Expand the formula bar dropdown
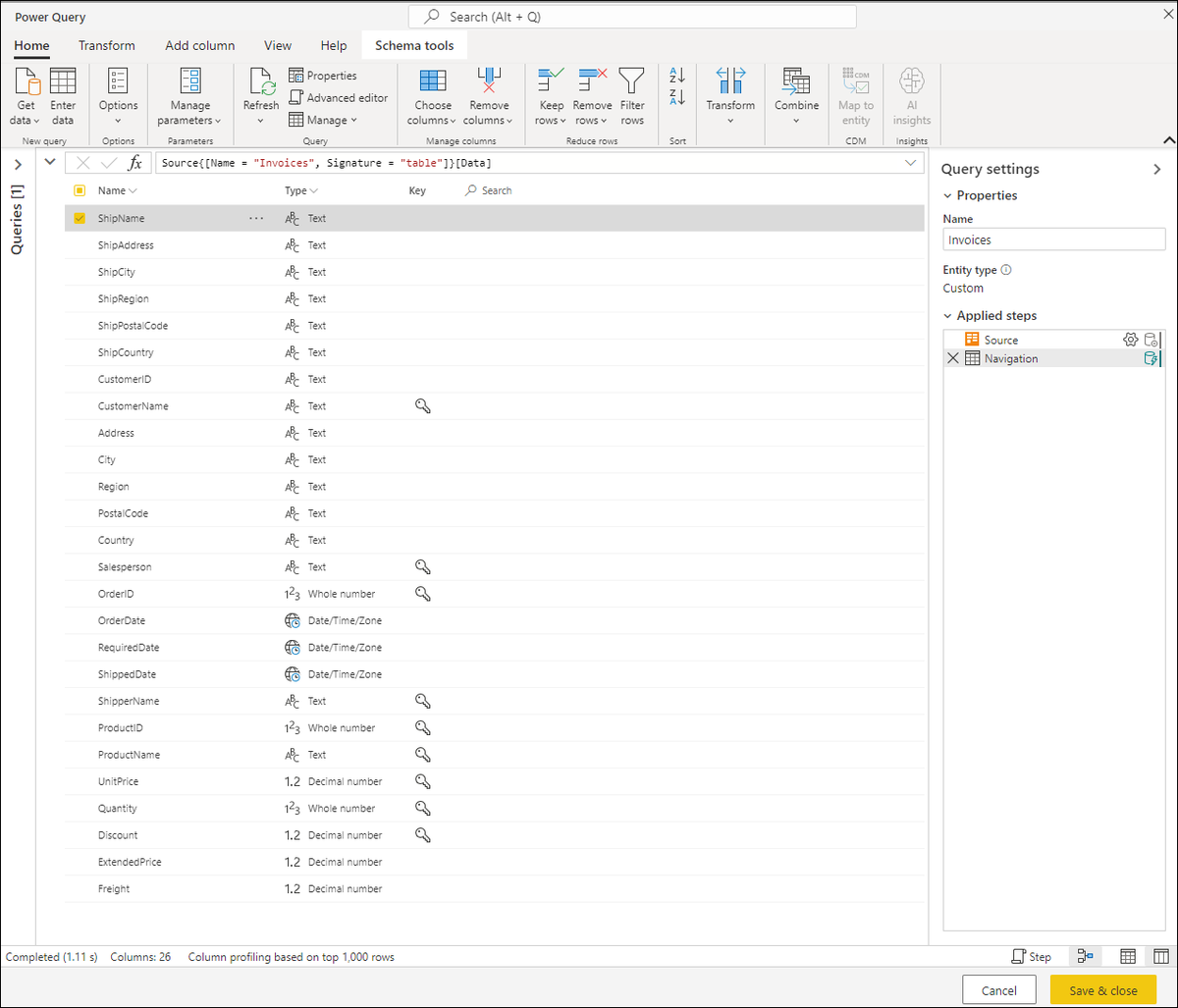Viewport: 1178px width, 1008px height. click(911, 163)
